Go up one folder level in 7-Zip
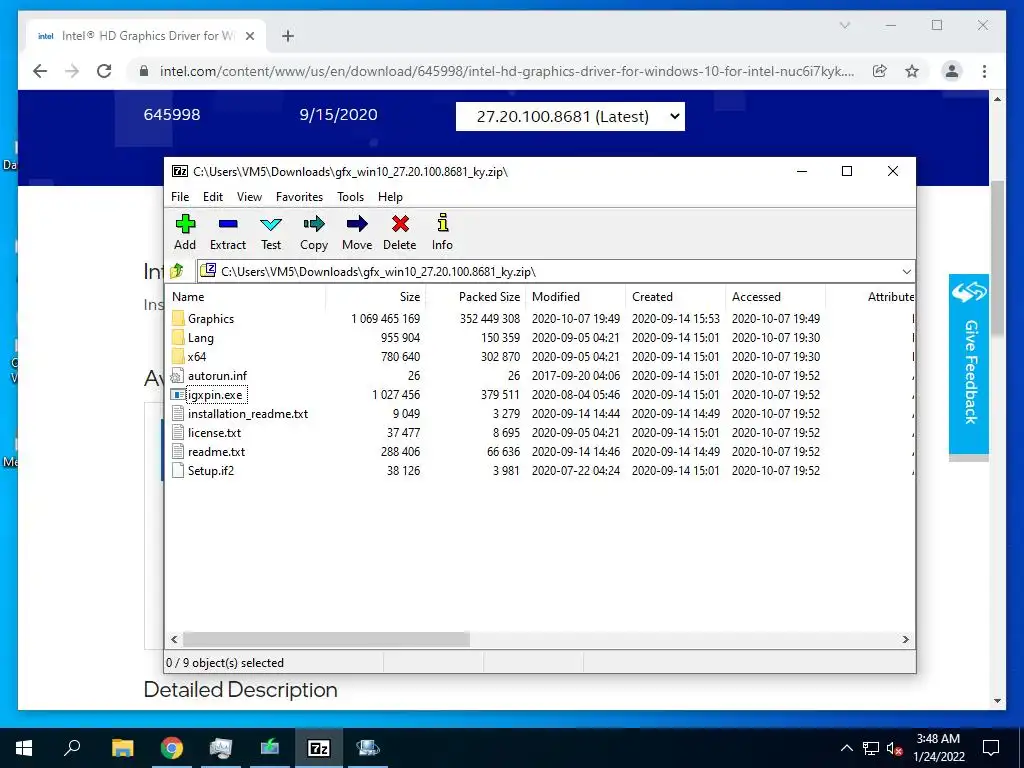 177,271
